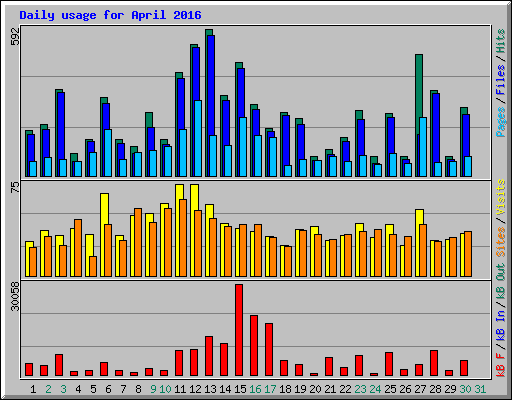Click day 2 on the x-axis
The image size is (512, 400).
point(48,389)
